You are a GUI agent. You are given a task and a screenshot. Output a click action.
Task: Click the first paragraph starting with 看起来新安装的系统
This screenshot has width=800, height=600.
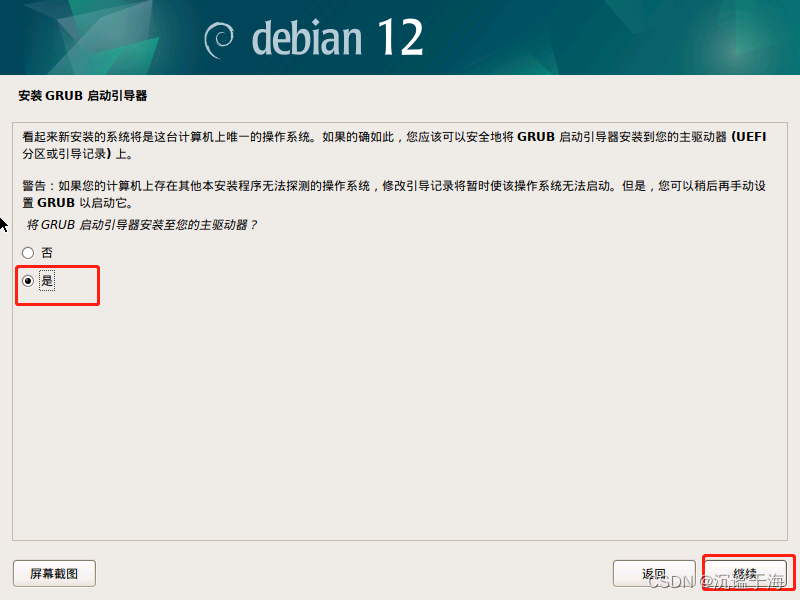click(394, 145)
